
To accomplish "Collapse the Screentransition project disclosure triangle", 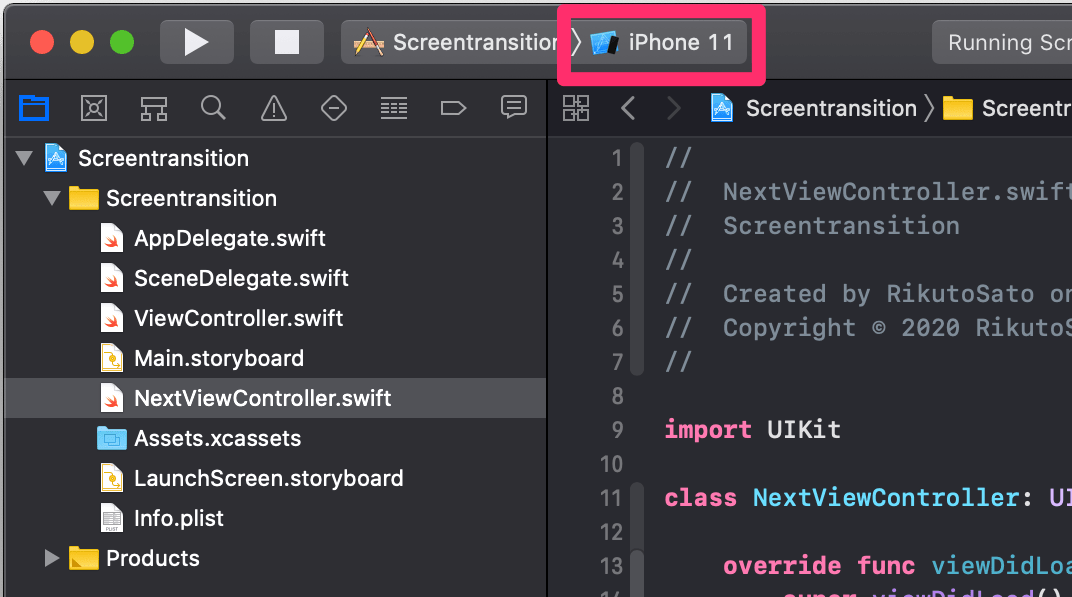I will tap(22, 157).
